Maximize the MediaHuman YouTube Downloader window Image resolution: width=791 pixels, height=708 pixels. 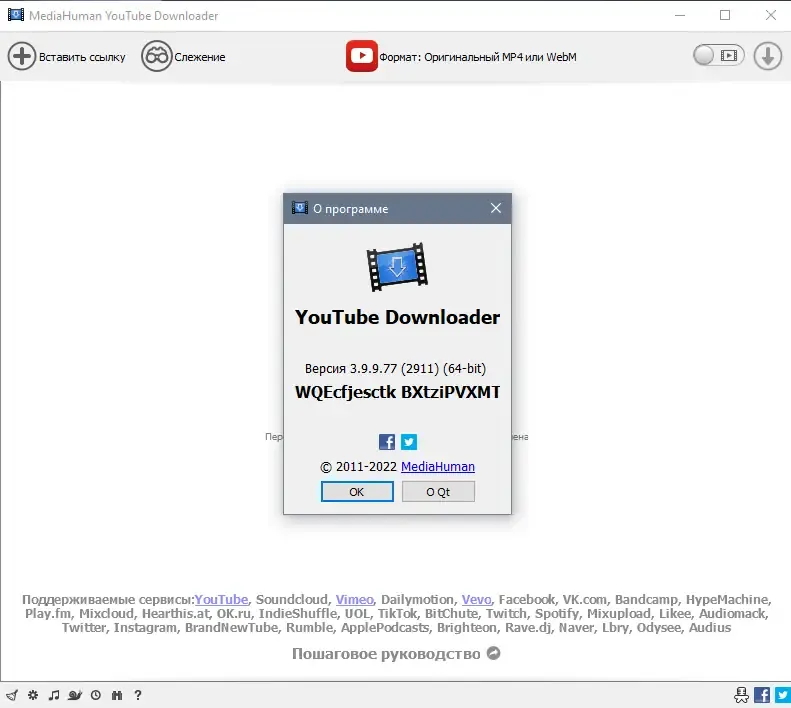[725, 15]
